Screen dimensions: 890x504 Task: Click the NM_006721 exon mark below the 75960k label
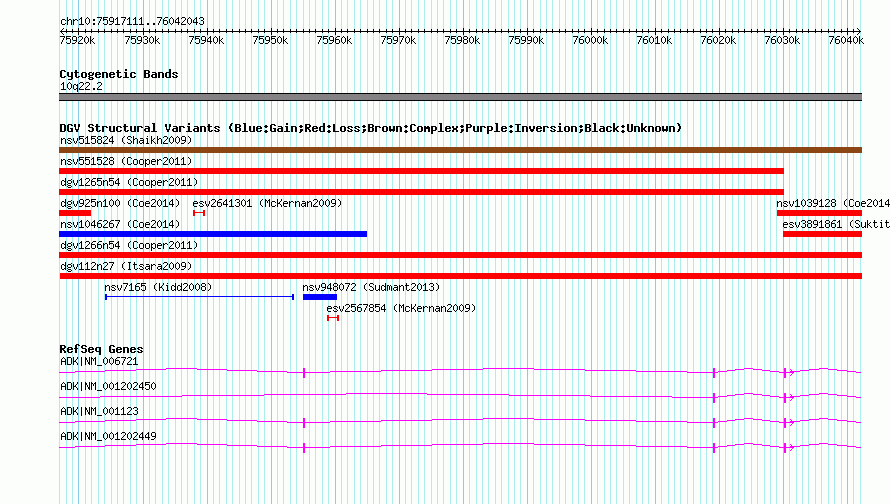[x=304, y=373]
